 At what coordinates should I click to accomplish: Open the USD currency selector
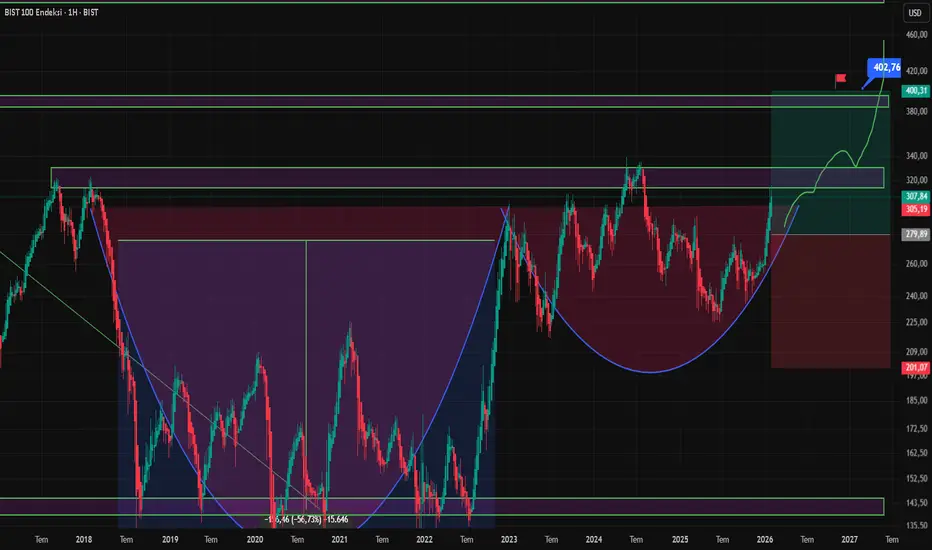point(914,13)
